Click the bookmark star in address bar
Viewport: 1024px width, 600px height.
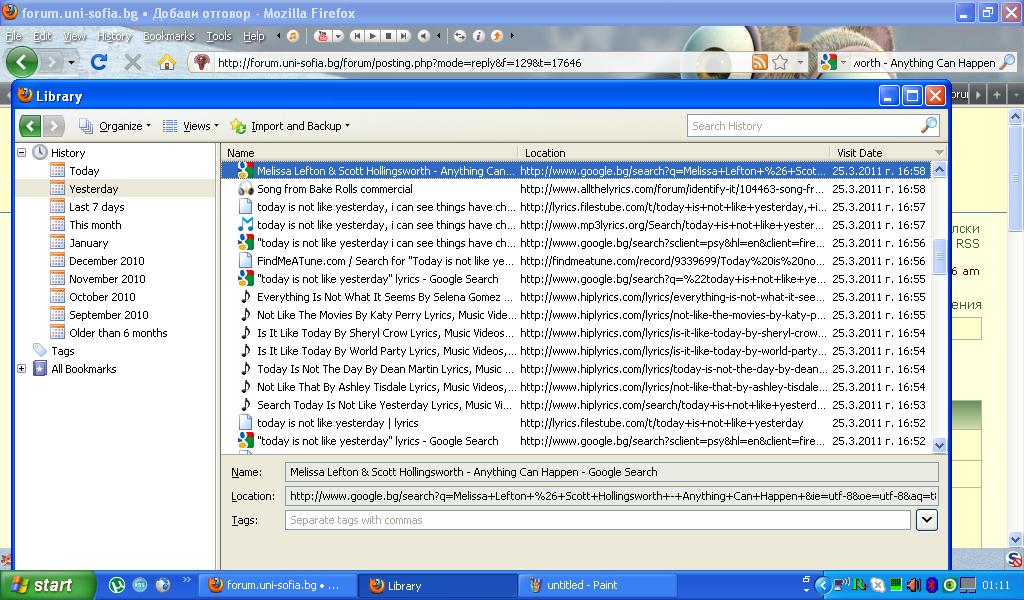pos(780,62)
